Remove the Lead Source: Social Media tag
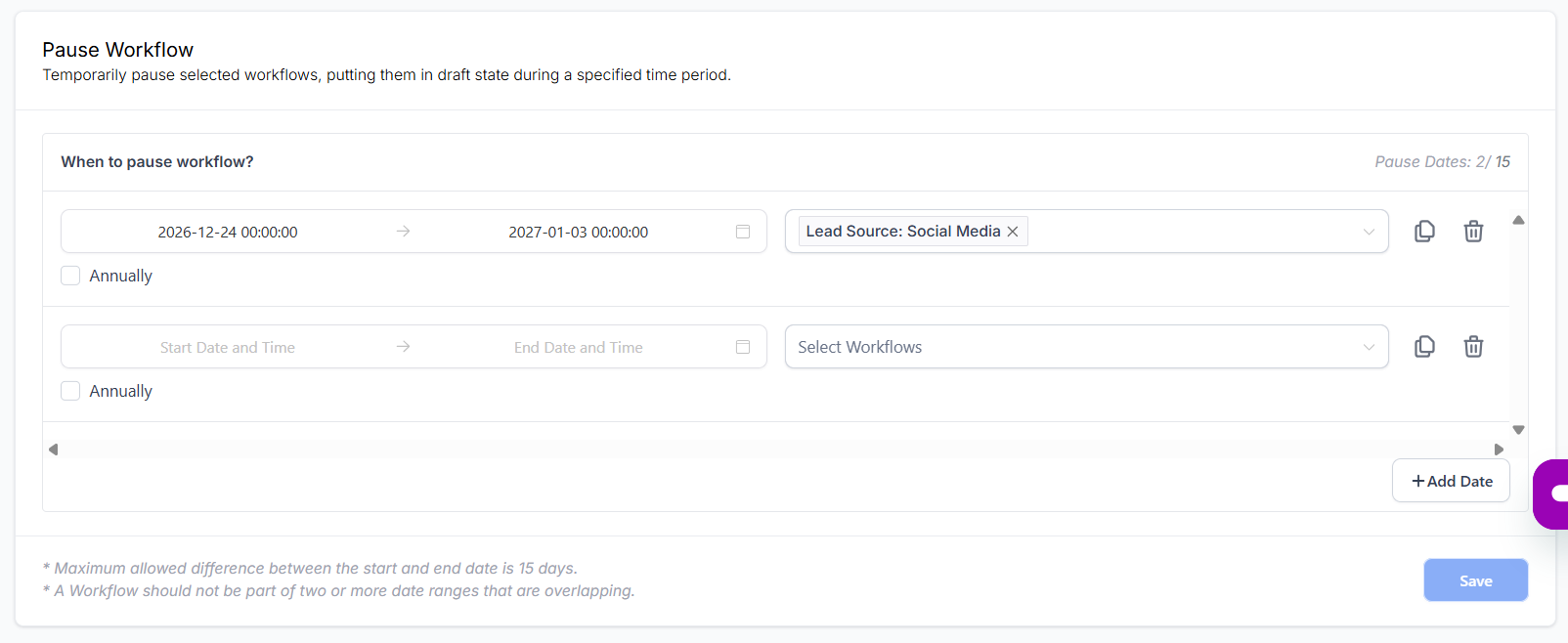 pos(1013,231)
